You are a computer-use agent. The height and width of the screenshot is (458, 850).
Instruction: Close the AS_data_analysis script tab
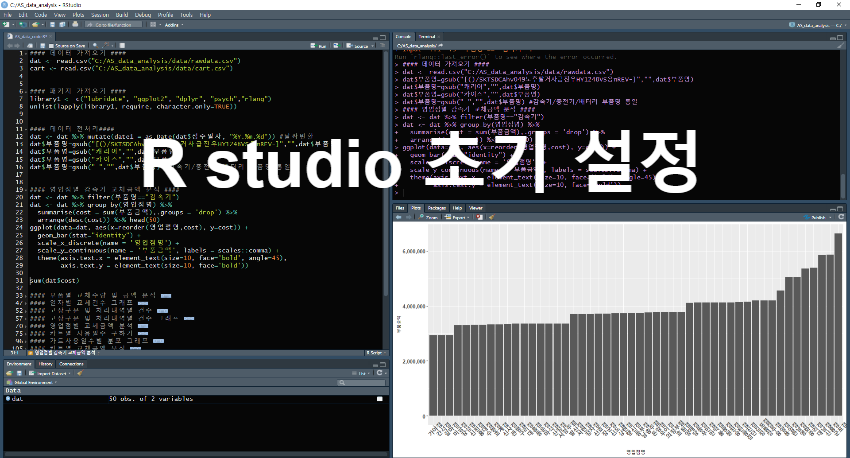tap(51, 37)
